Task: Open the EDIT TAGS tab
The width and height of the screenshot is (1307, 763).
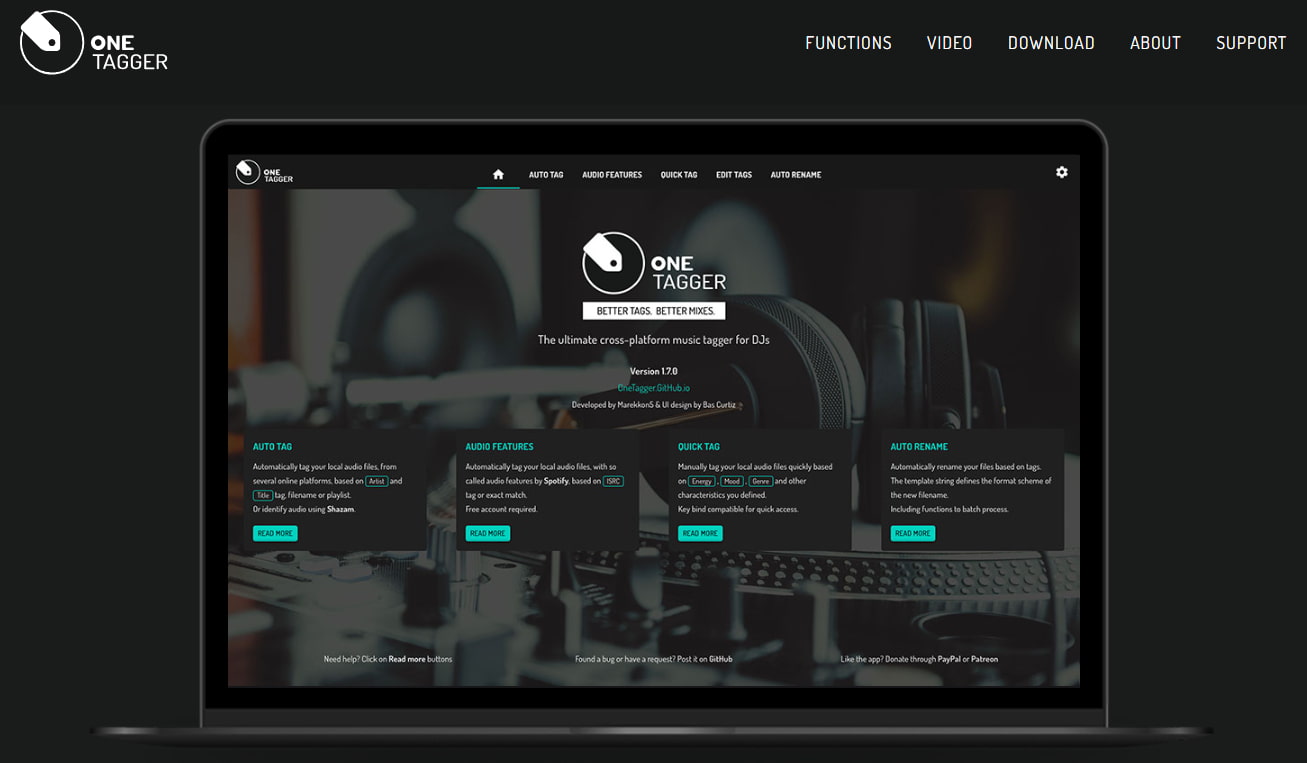Action: (734, 175)
